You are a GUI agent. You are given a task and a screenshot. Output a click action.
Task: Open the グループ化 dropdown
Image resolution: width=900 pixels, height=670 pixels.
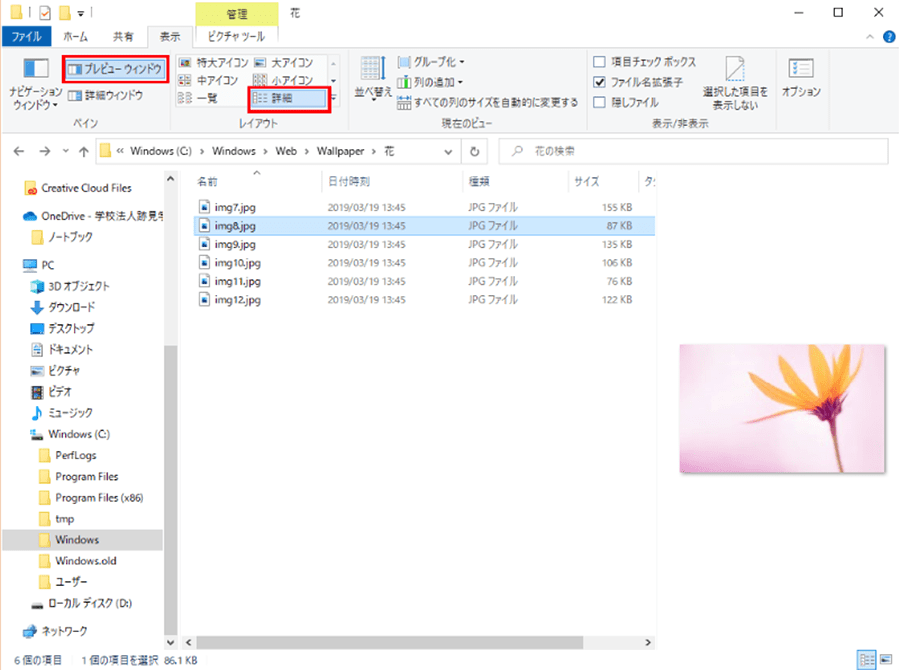pos(431,61)
